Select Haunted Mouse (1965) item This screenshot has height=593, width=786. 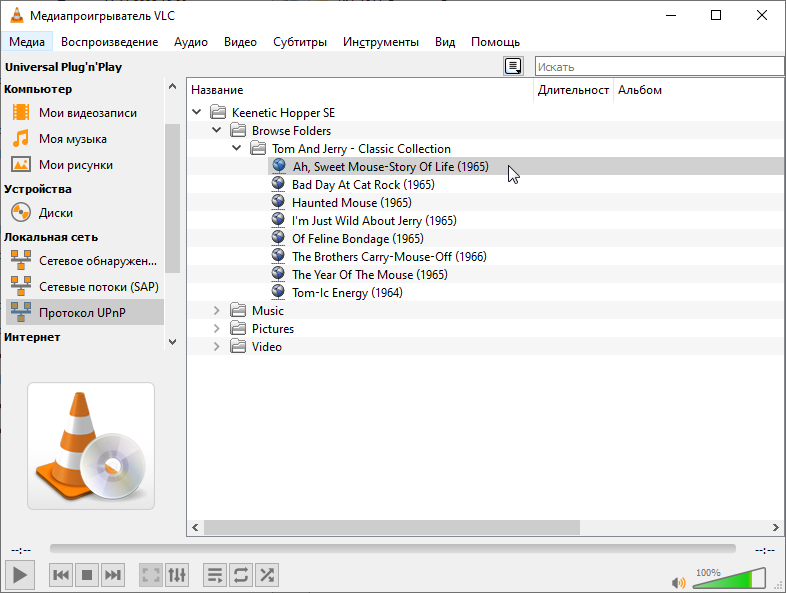coord(351,203)
